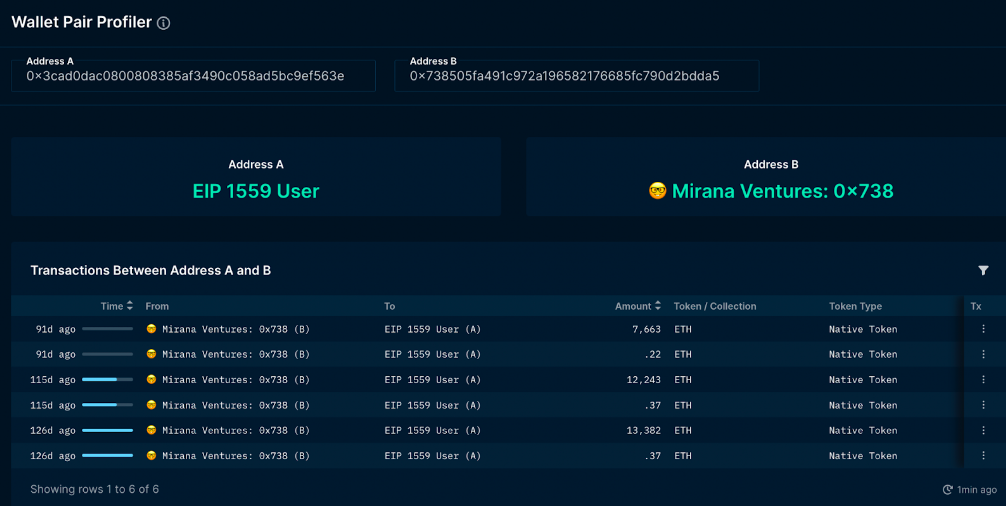This screenshot has width=1006, height=506.
Task: Click Native Token in the 13,382 ETH row
Action: [863, 430]
